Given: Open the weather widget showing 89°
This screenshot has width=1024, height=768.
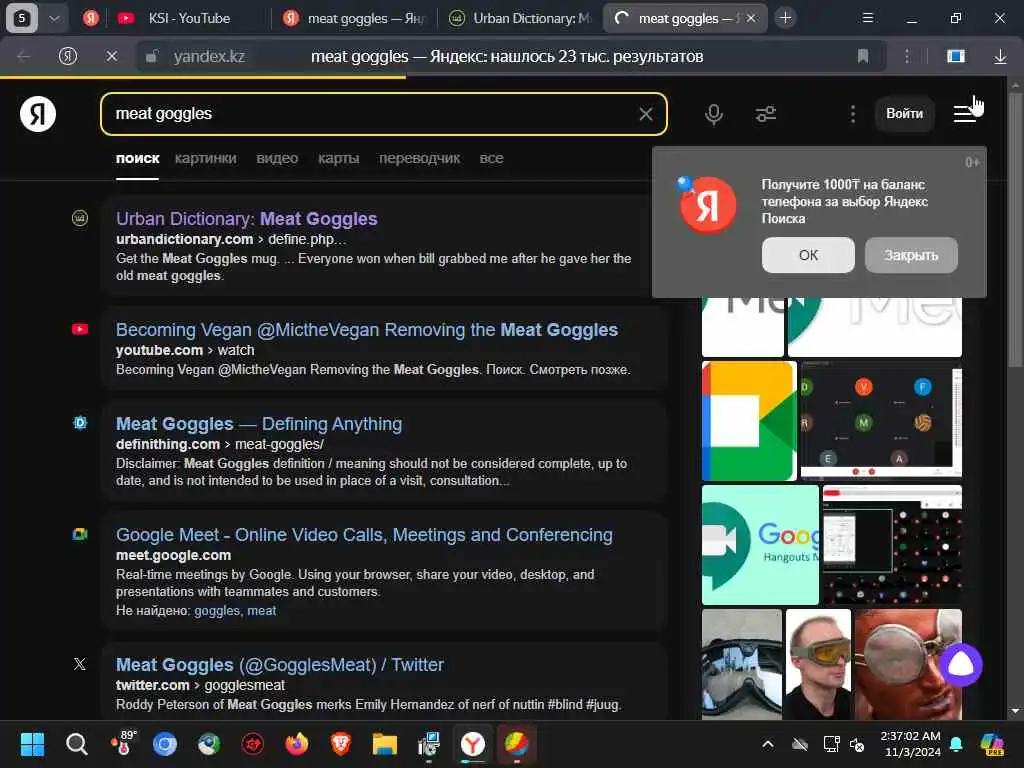Looking at the screenshot, I should click(x=123, y=743).
